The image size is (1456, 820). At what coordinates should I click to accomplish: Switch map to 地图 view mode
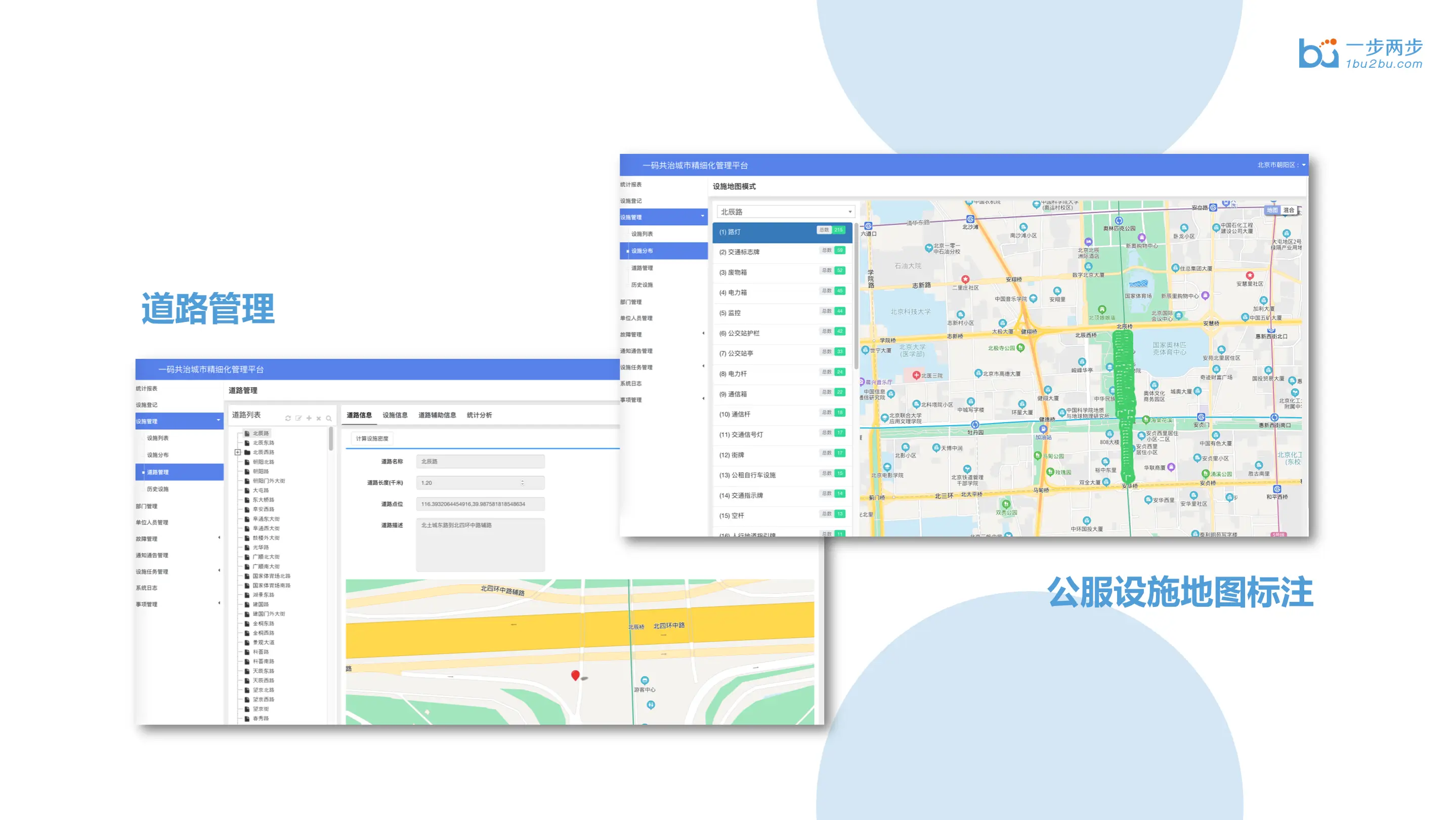(x=1272, y=211)
